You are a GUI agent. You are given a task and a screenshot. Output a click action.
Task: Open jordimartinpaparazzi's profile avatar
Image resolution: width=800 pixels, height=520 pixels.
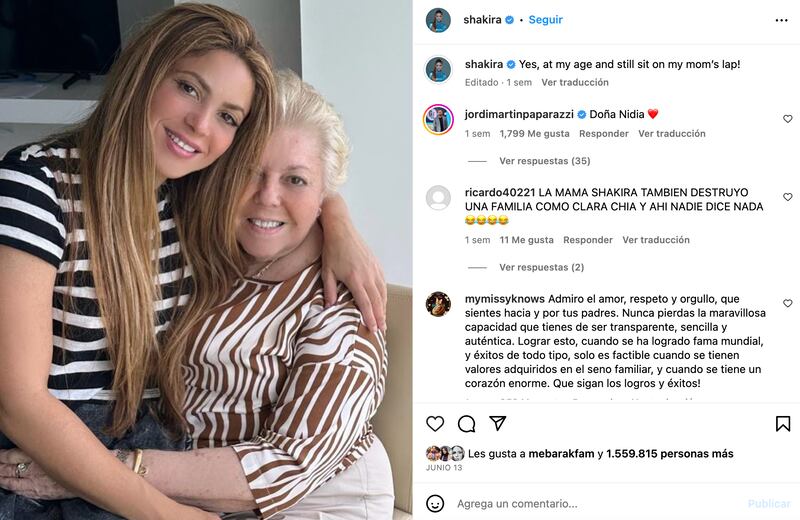pyautogui.click(x=438, y=119)
